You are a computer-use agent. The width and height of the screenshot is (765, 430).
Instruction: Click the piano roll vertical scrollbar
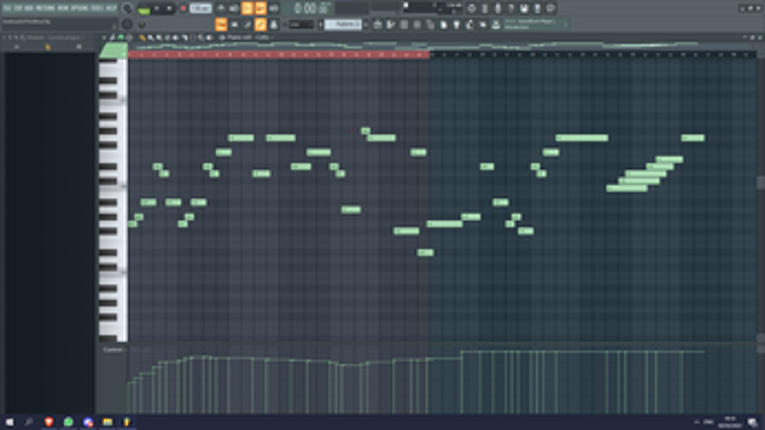(760, 183)
